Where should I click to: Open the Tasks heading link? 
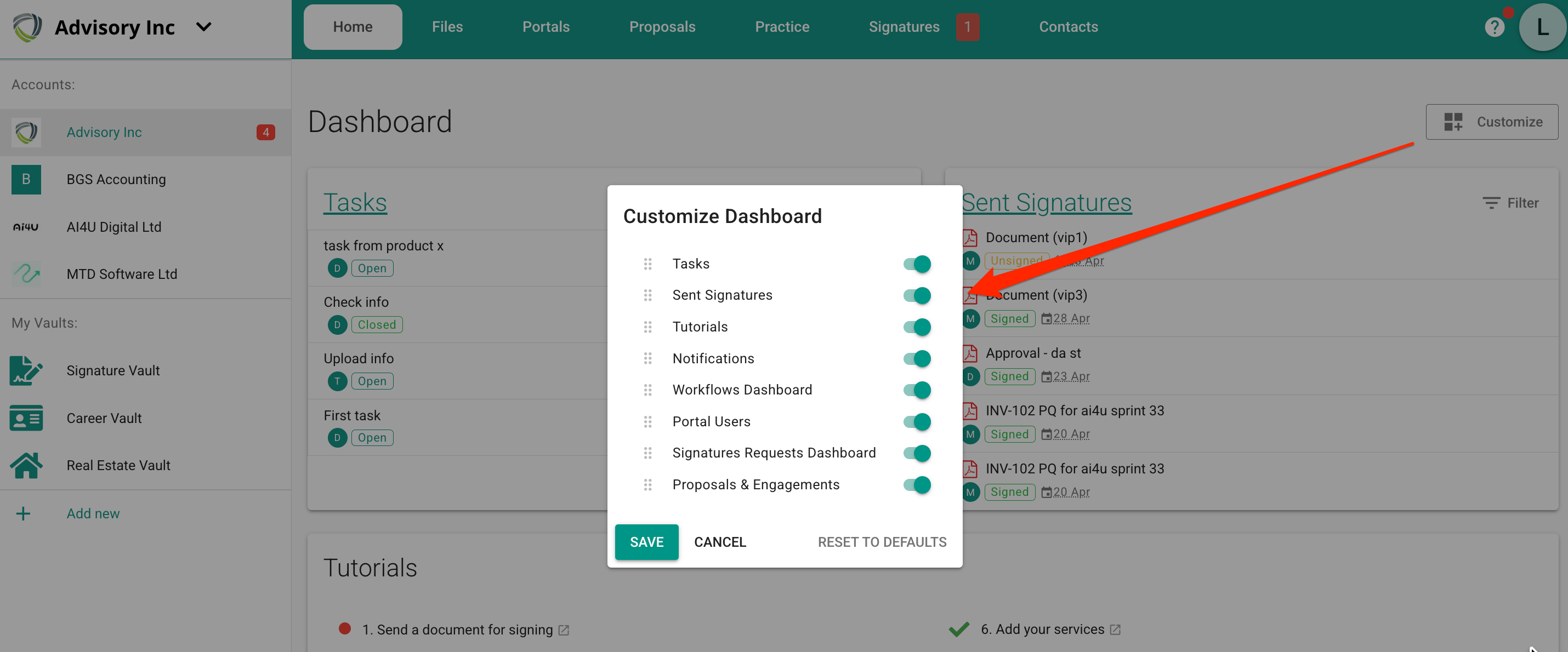[x=355, y=203]
